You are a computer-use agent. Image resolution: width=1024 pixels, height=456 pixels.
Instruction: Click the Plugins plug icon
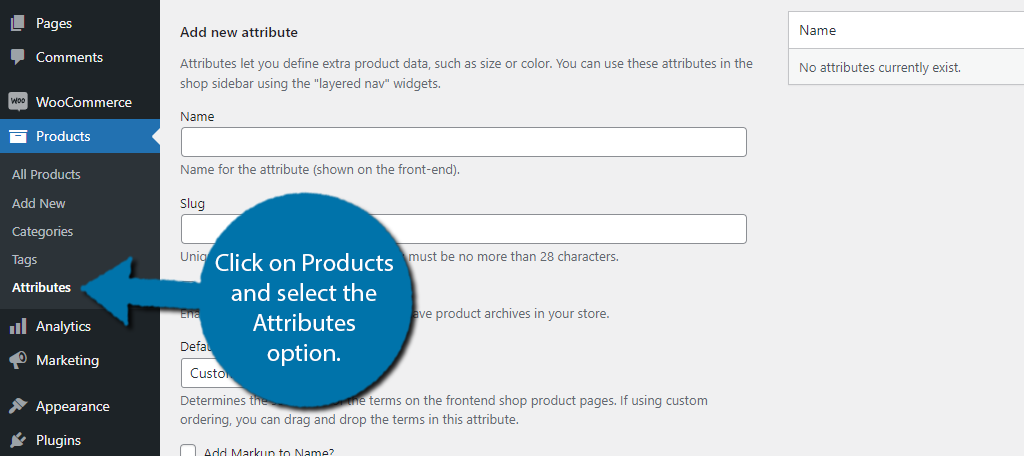click(18, 440)
